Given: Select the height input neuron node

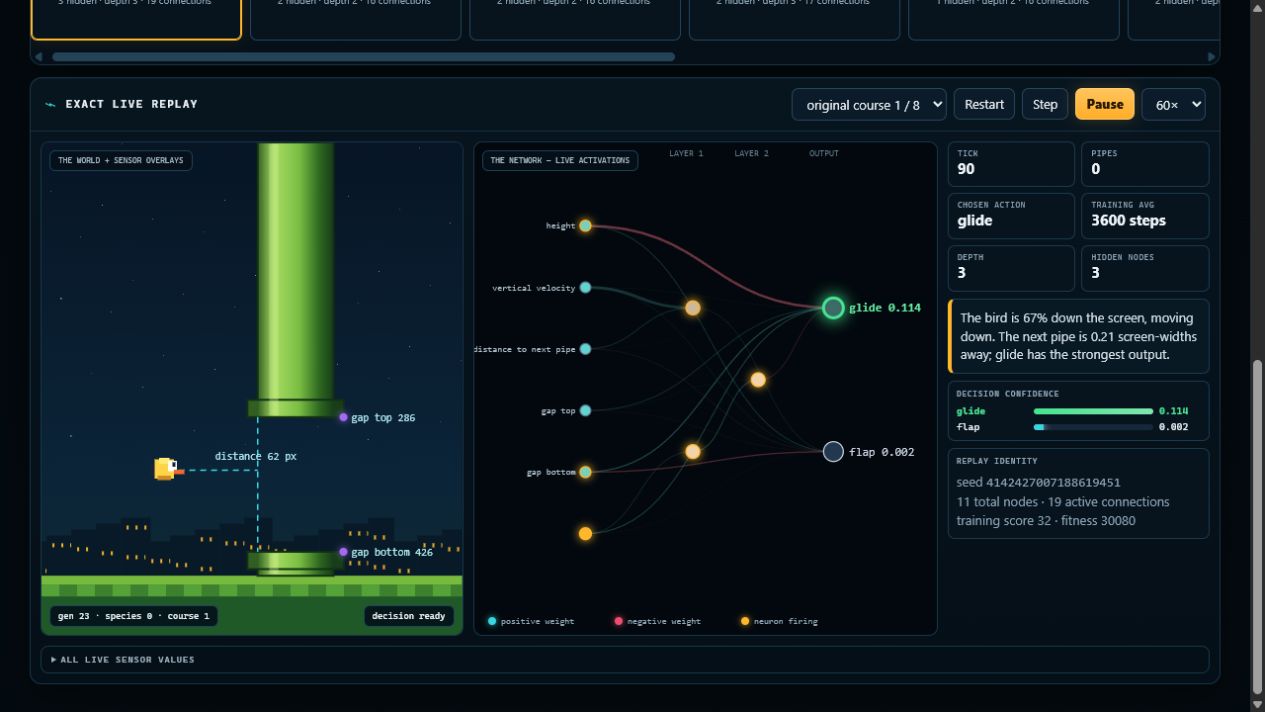Looking at the screenshot, I should (585, 226).
